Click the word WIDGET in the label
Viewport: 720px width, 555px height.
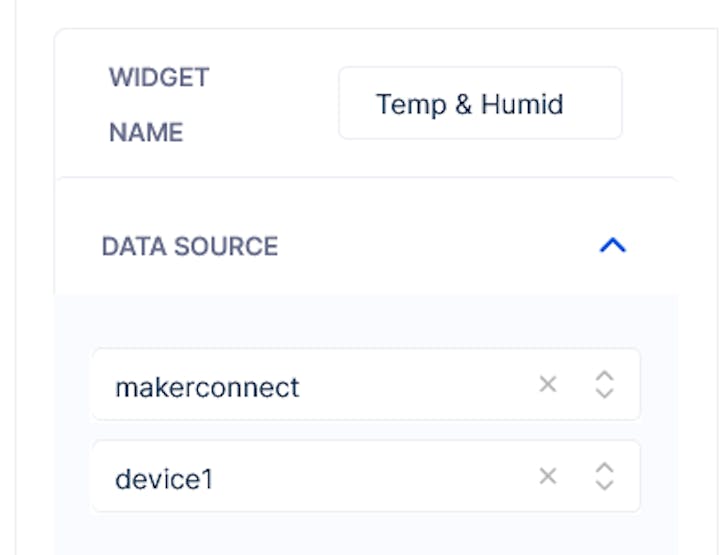coord(159,78)
